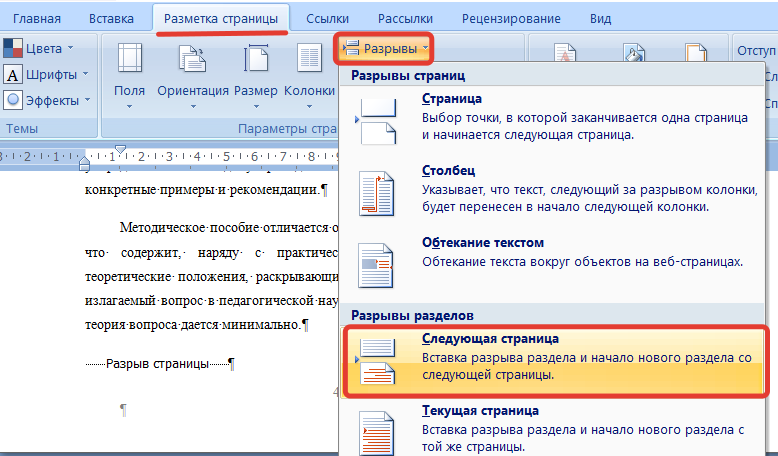Click the Ориентация page orientation icon

coord(192,62)
